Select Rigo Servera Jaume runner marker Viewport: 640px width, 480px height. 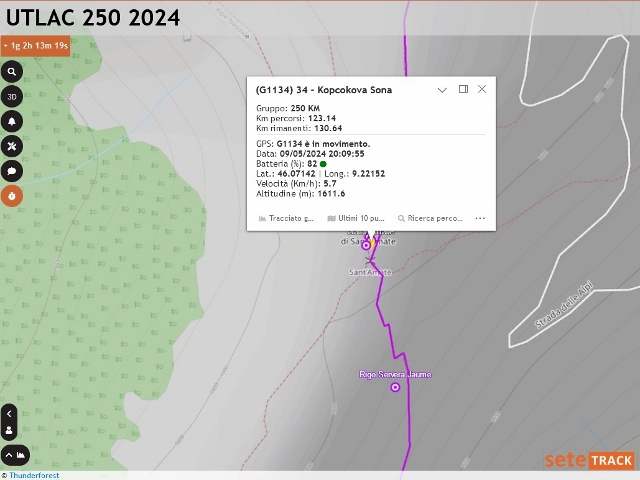pyautogui.click(x=395, y=387)
